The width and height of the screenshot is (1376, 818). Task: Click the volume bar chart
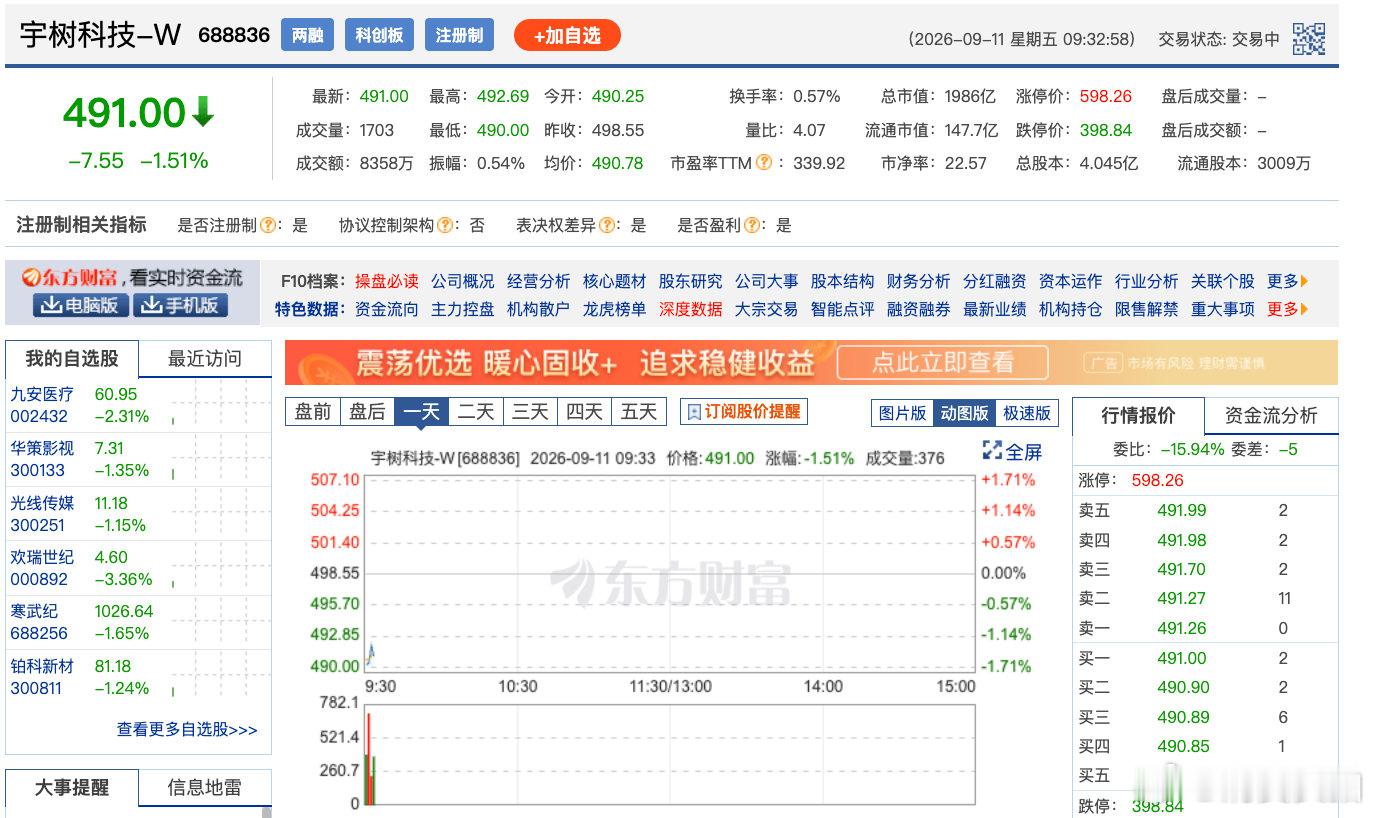(x=669, y=754)
